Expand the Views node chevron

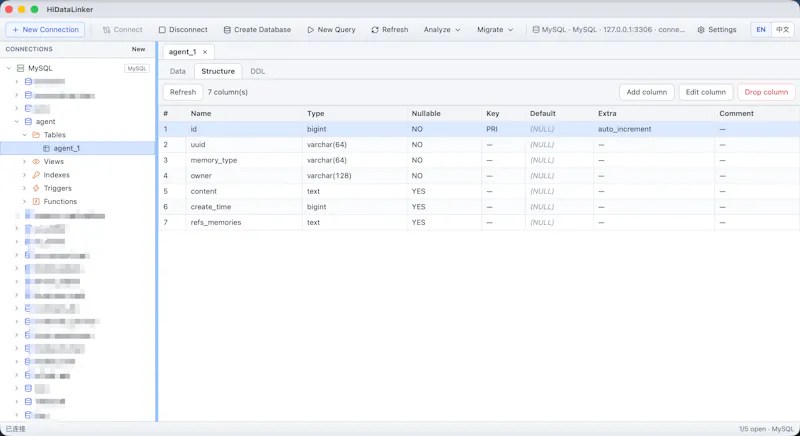click(x=24, y=161)
